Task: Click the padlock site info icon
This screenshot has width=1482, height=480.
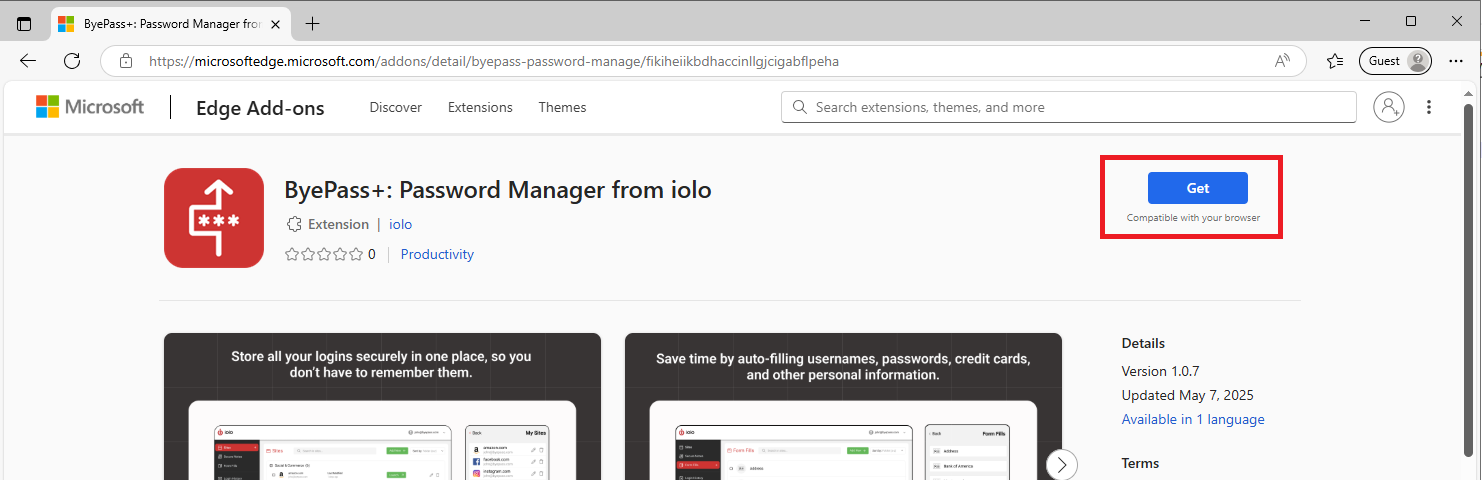Action: click(126, 61)
